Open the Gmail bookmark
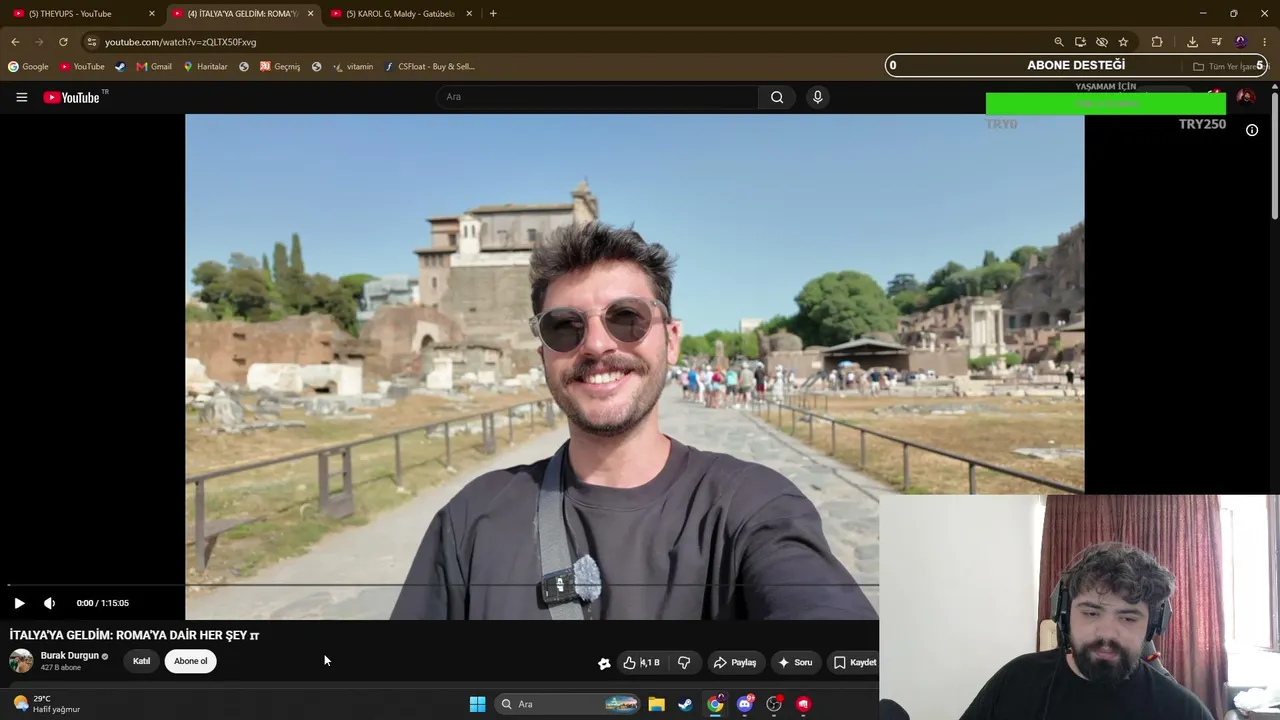The height and width of the screenshot is (720, 1280). [x=154, y=67]
